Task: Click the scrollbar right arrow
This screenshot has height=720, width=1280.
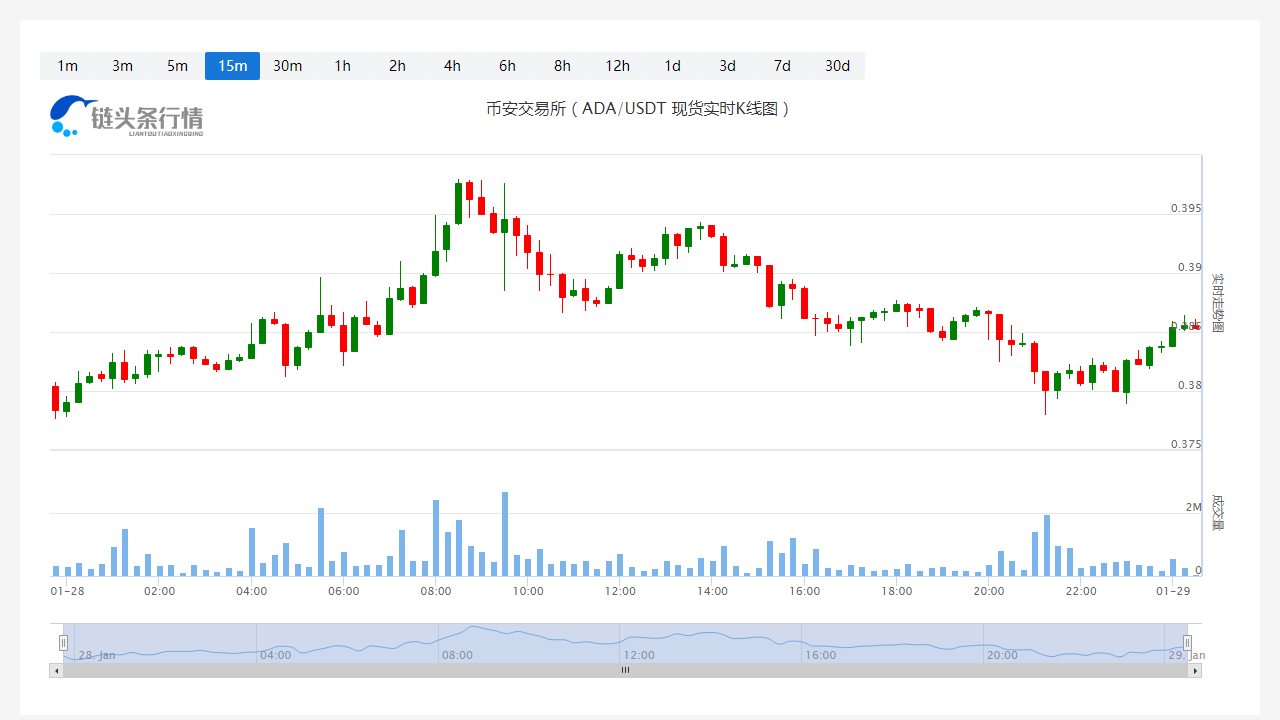Action: pyautogui.click(x=1195, y=671)
